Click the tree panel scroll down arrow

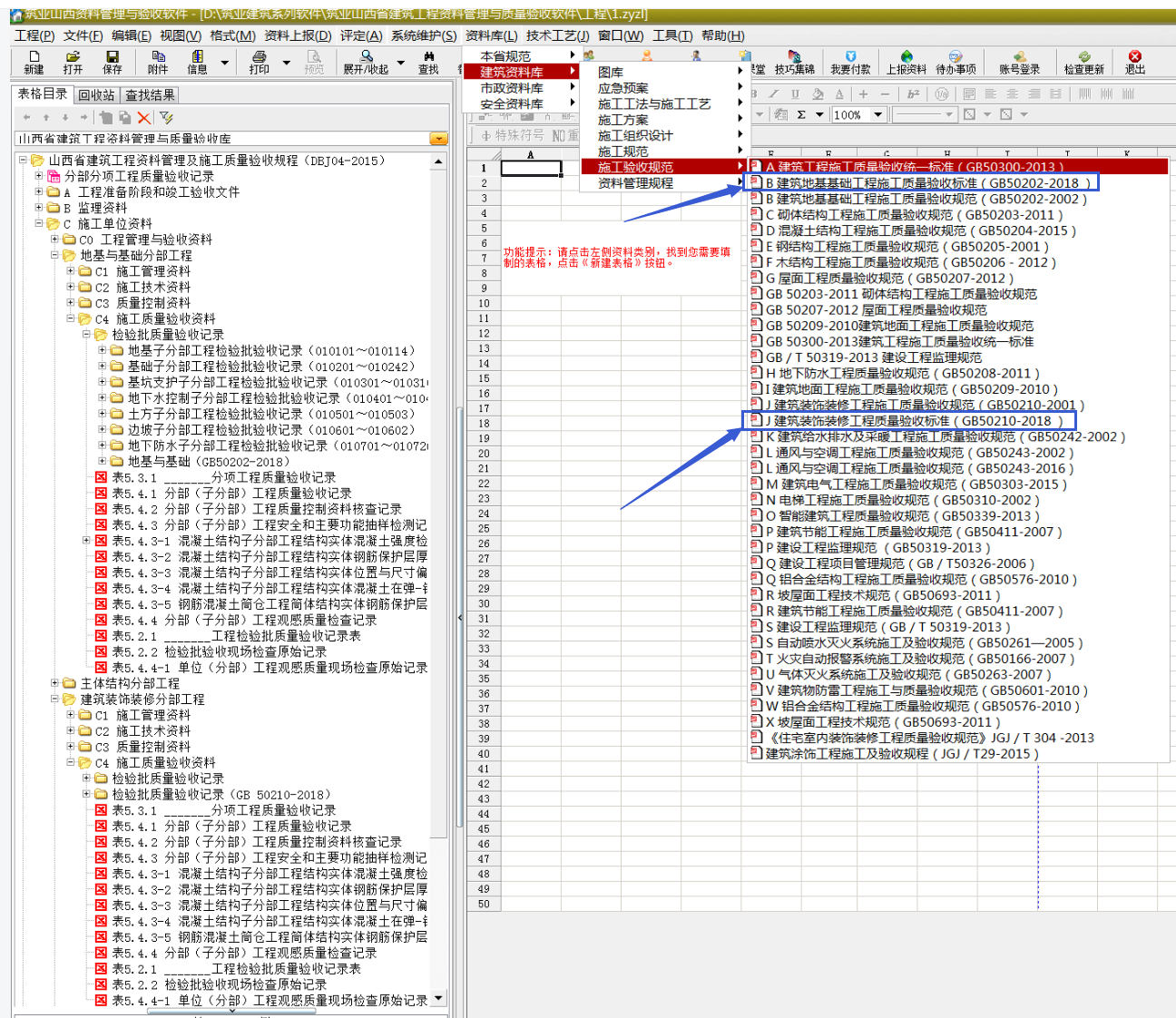(x=439, y=998)
